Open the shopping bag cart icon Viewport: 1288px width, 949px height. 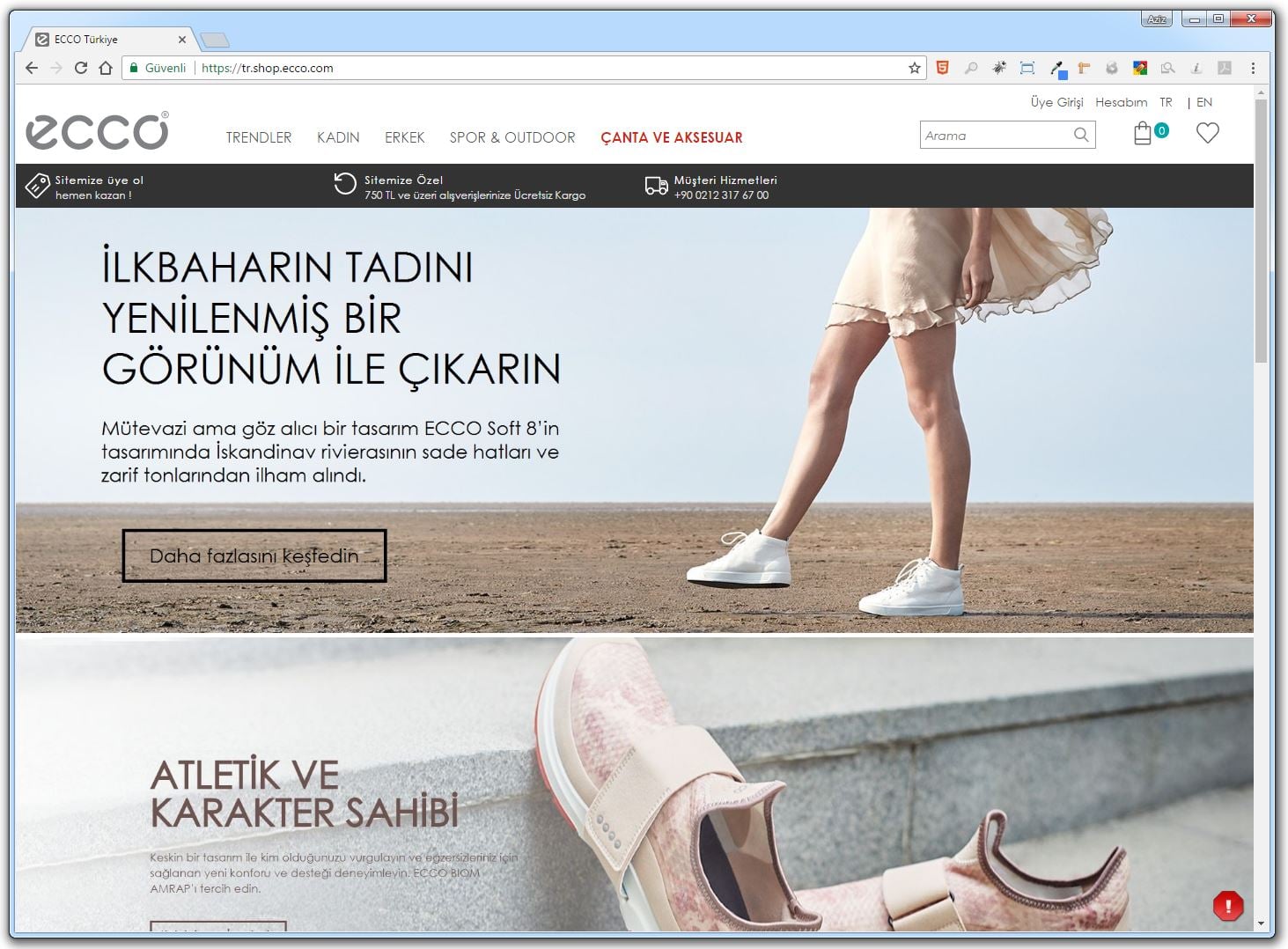point(1143,134)
